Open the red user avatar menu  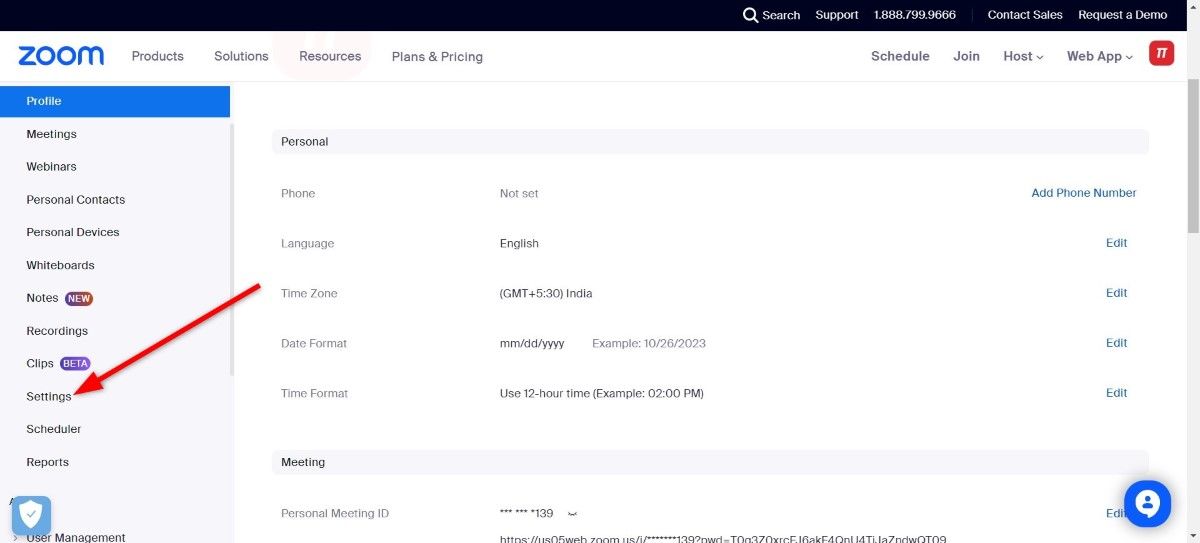pos(1161,54)
